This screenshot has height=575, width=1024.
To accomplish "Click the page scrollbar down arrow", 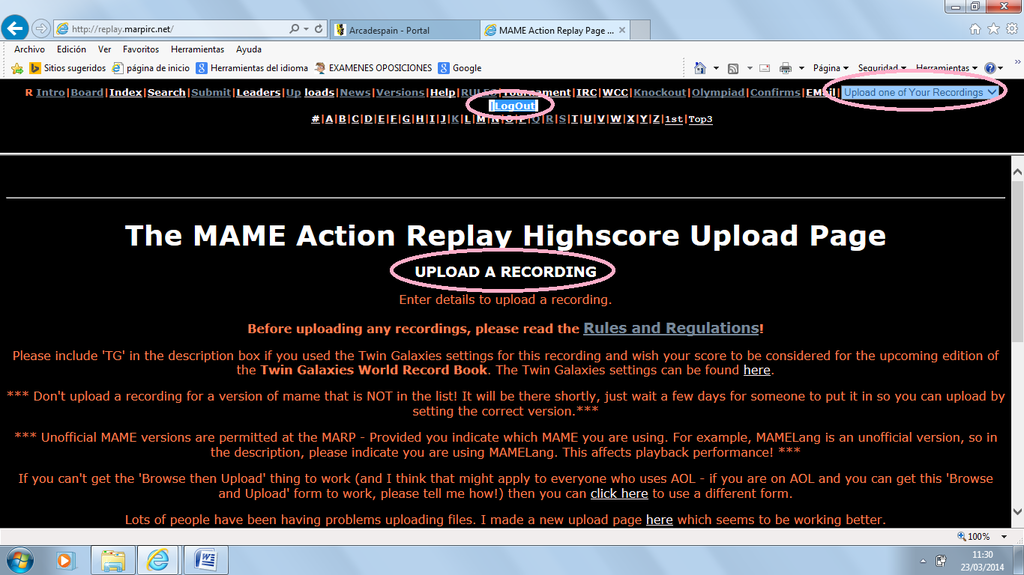I will [1017, 512].
